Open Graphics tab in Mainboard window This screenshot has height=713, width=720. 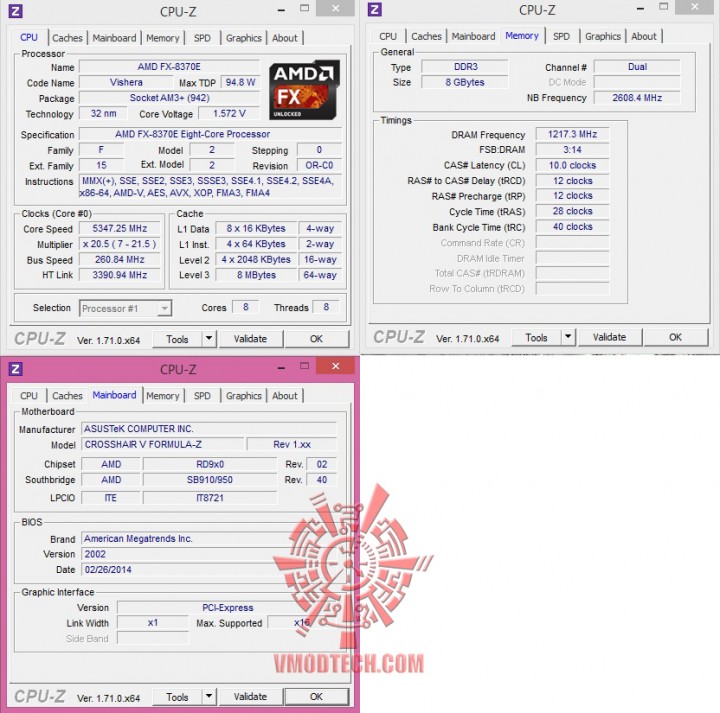243,396
